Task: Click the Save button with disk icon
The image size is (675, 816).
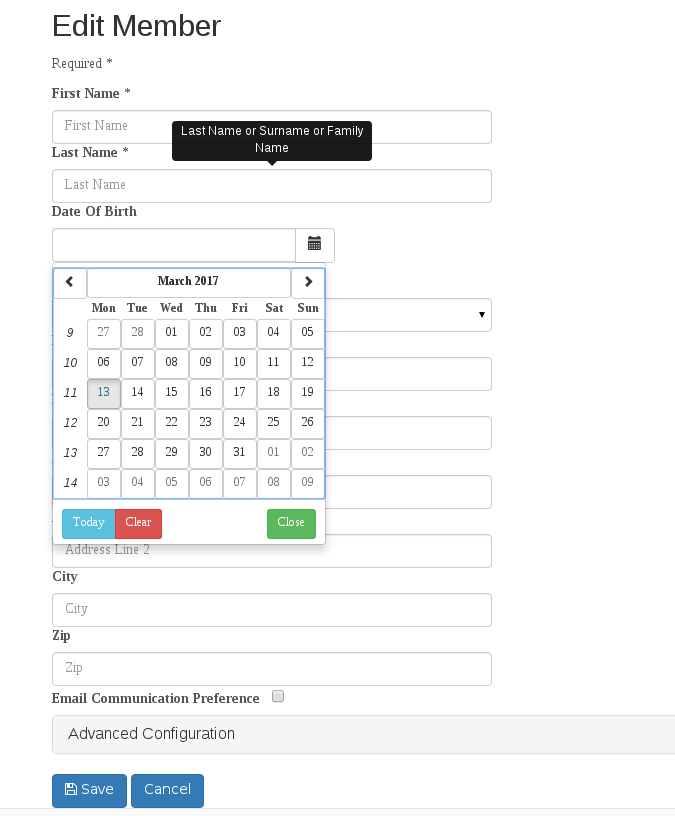Action: (89, 790)
